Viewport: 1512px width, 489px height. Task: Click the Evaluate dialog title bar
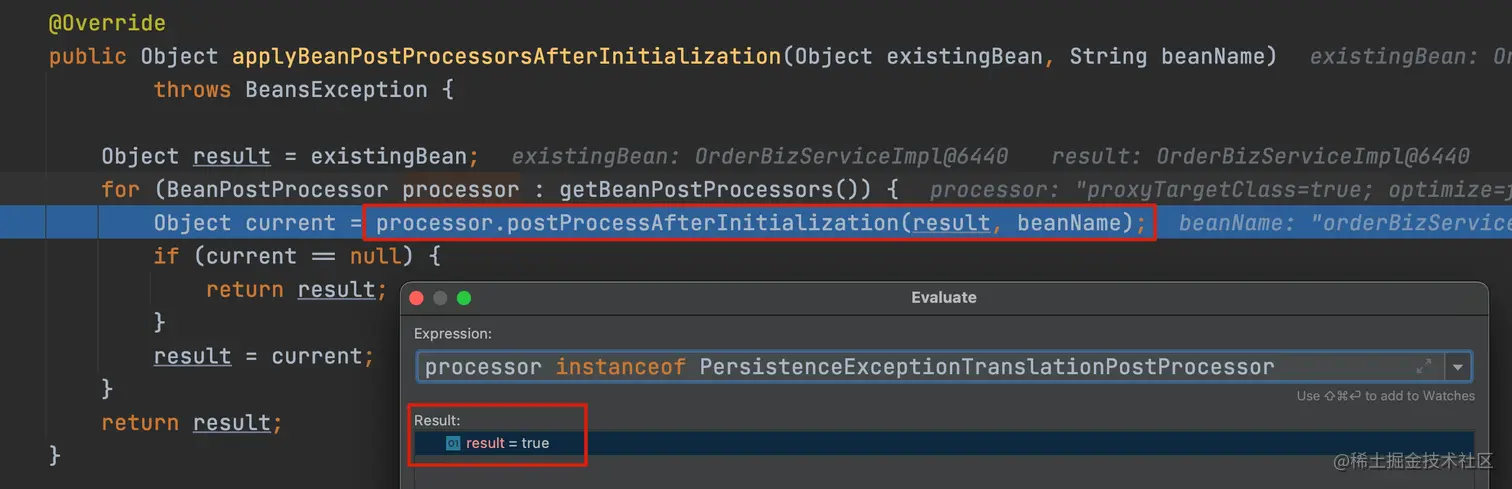[x=943, y=298]
